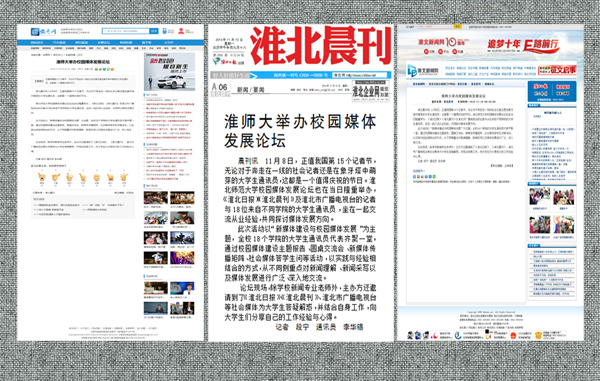Click the last yellow emoji reaction mascot
This screenshot has width=600, height=381.
[124, 177]
